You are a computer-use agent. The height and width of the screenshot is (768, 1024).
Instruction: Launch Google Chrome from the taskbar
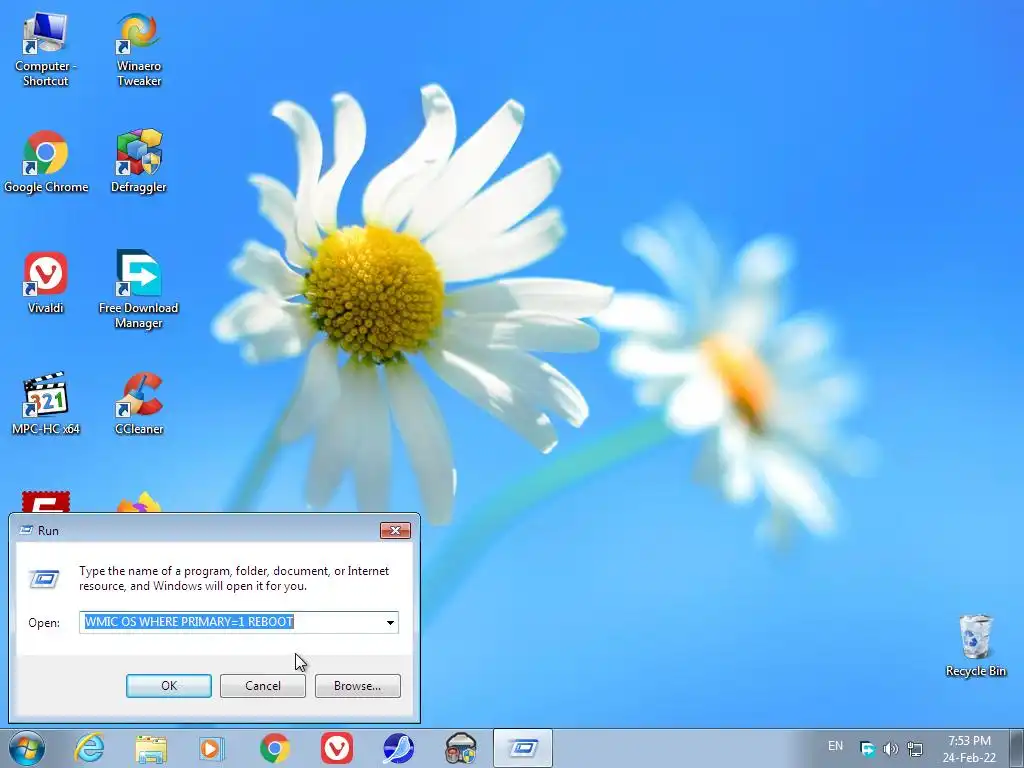point(275,748)
